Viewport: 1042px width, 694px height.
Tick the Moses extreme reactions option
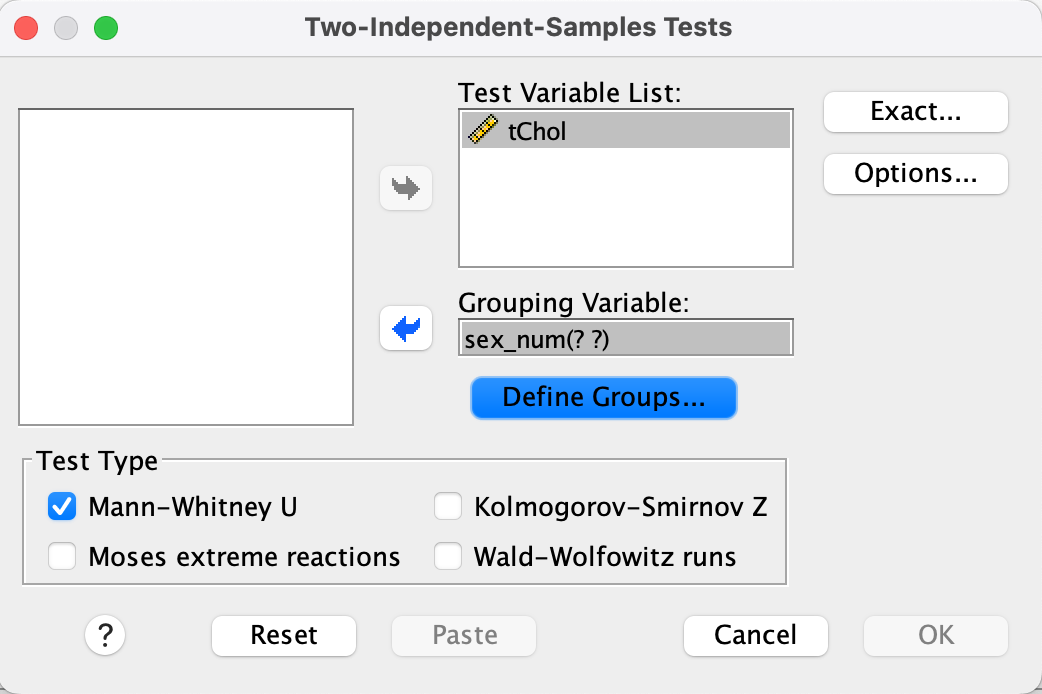(62, 556)
